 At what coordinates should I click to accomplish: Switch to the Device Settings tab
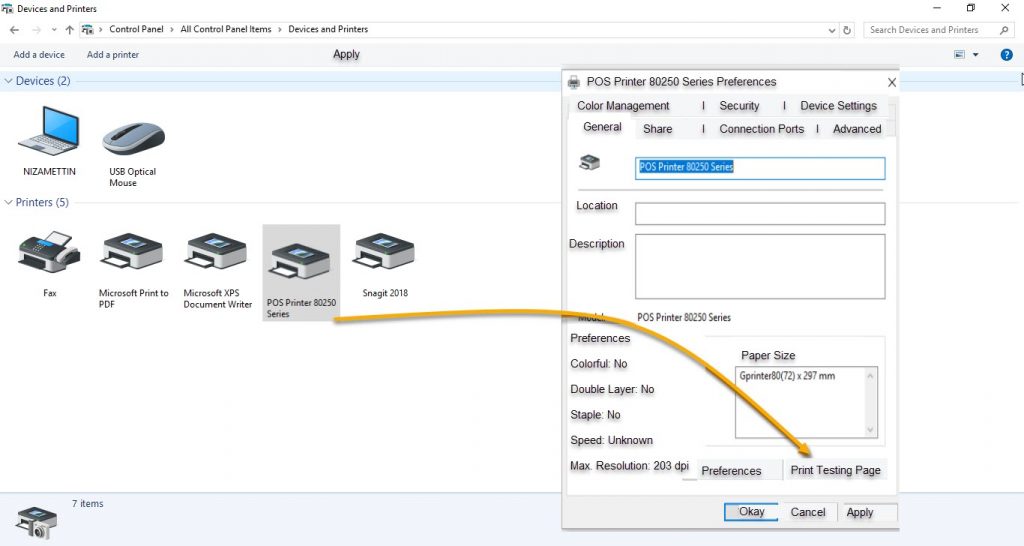839,106
